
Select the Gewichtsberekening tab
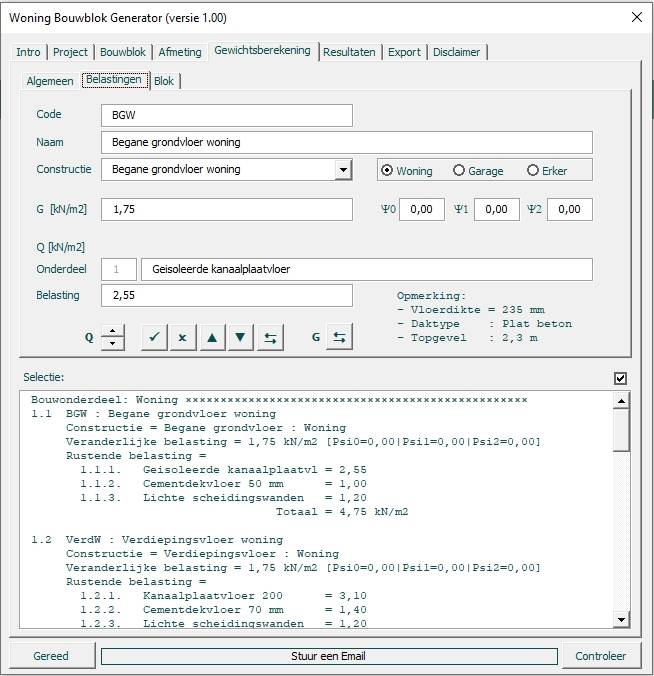pos(262,50)
